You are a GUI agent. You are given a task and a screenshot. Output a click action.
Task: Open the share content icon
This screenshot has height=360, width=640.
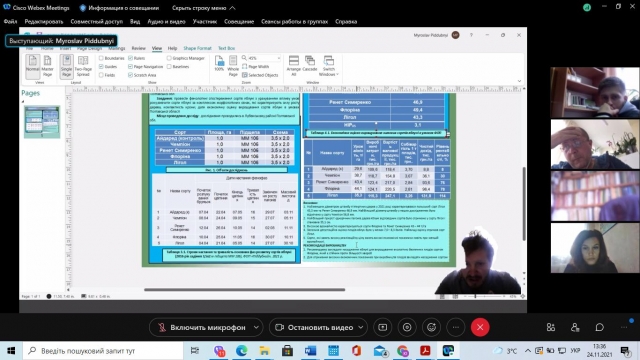382,327
